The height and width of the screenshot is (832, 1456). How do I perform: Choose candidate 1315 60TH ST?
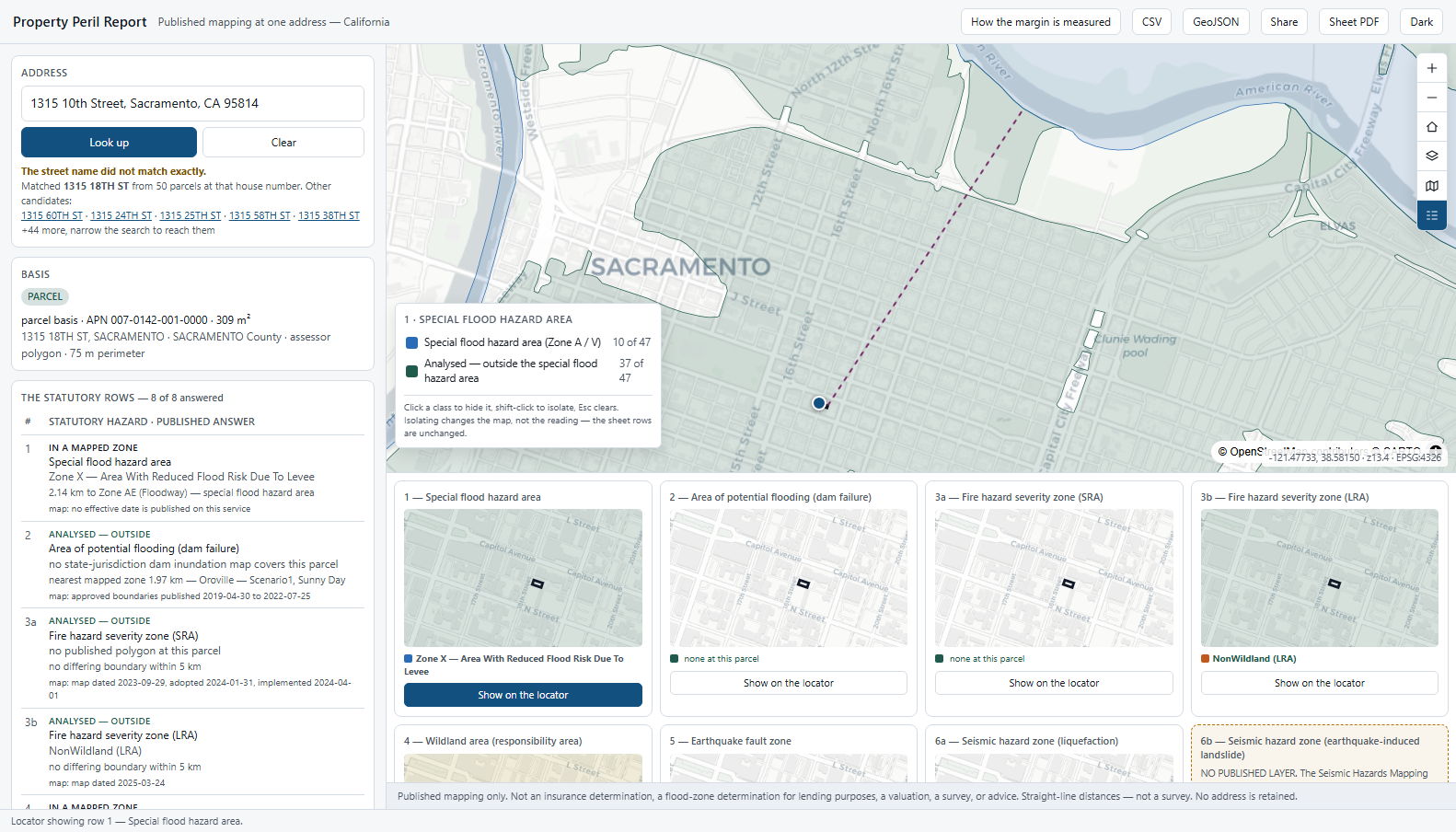coord(52,215)
